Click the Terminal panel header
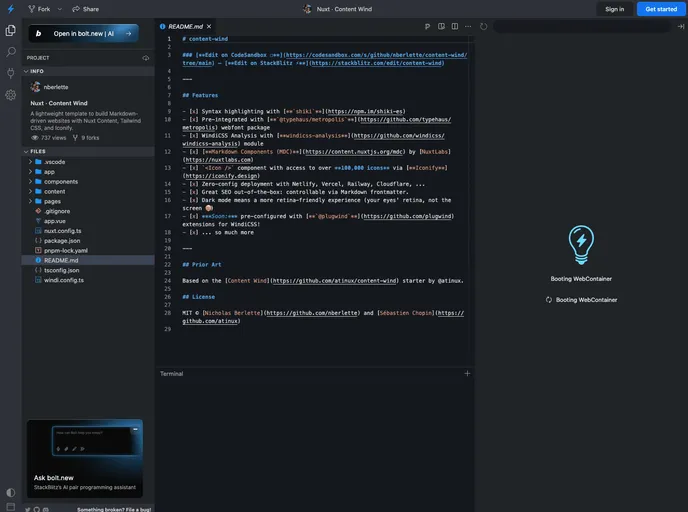 (172, 374)
